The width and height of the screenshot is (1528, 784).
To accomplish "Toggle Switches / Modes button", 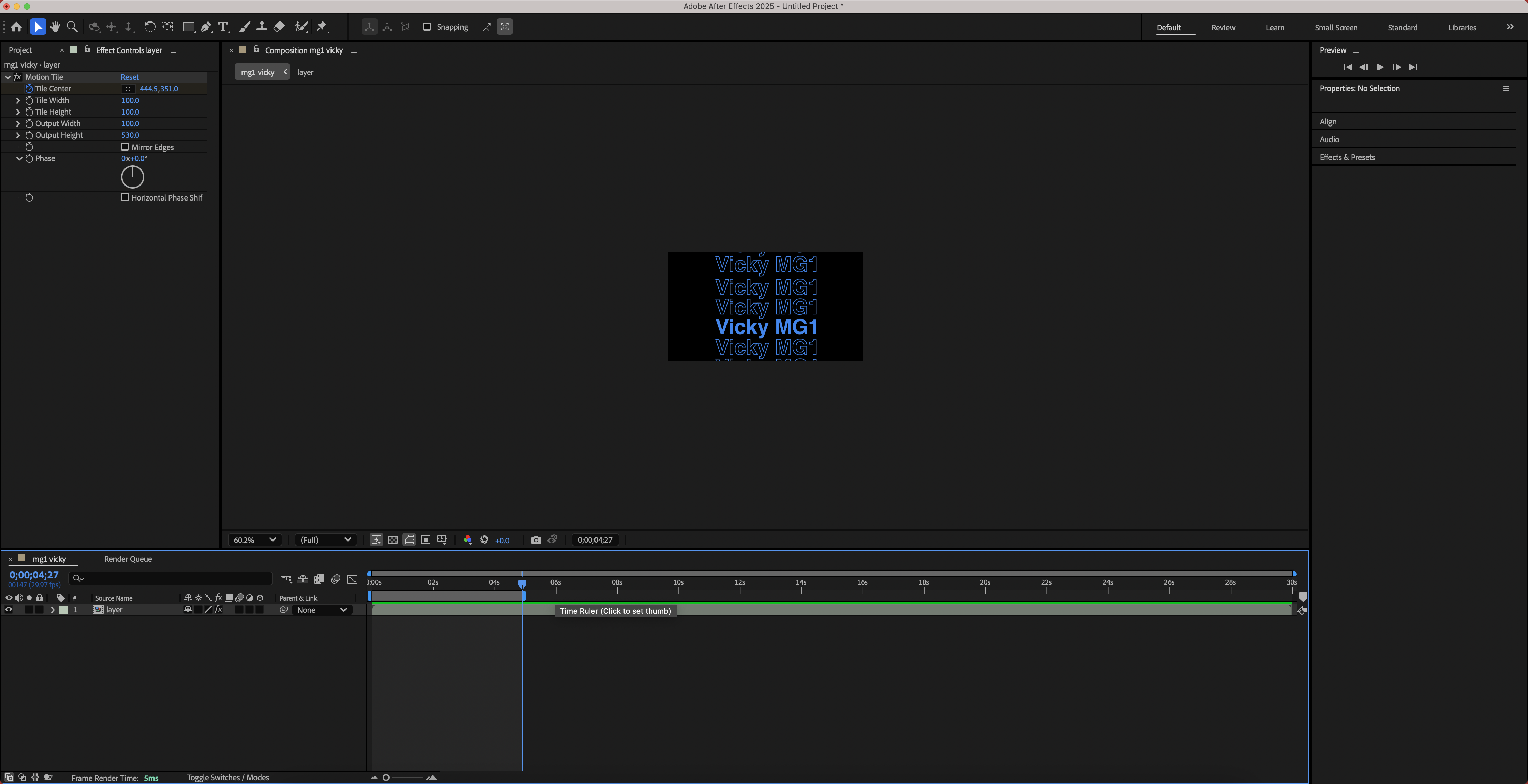I will pos(228,778).
